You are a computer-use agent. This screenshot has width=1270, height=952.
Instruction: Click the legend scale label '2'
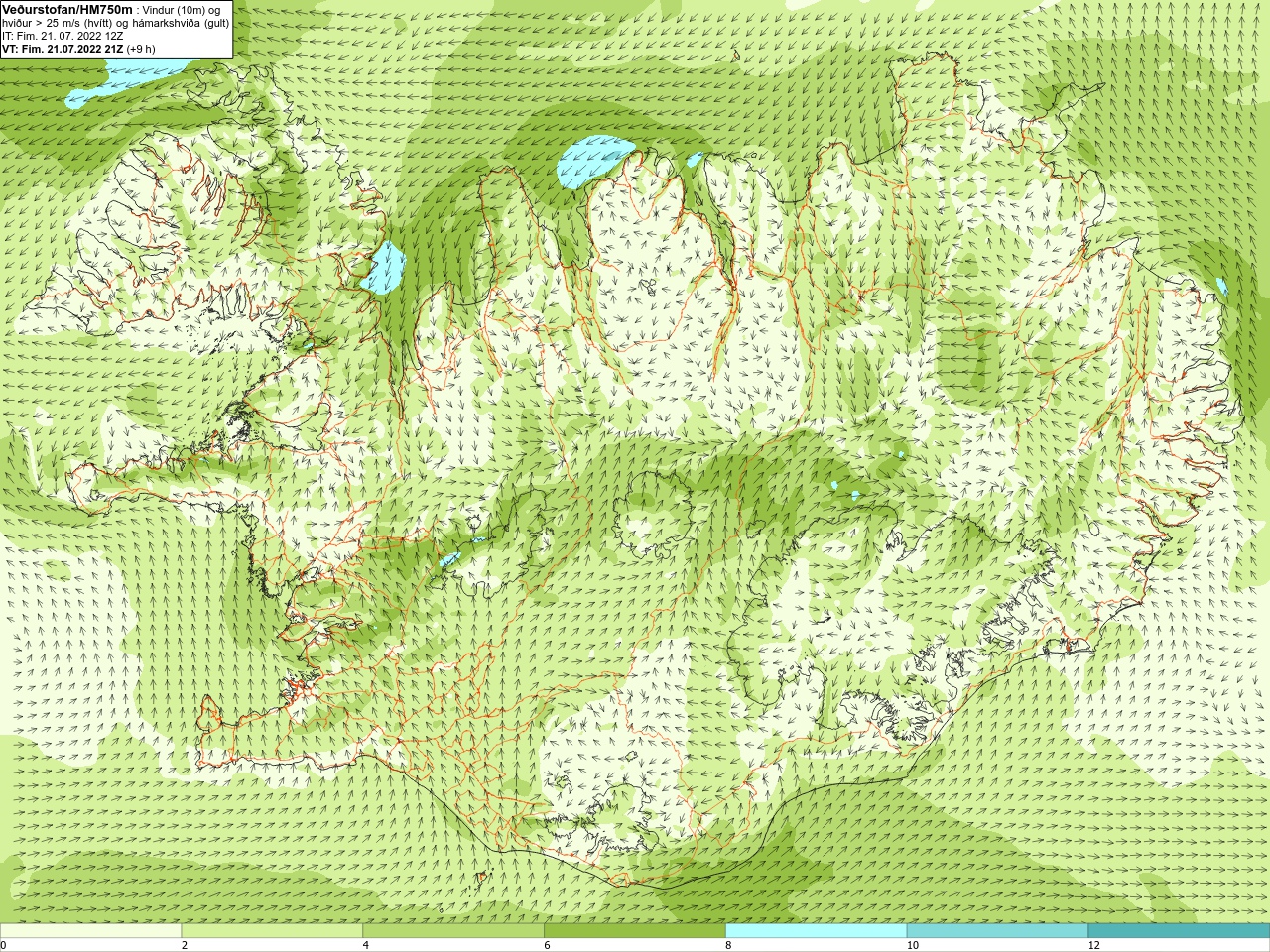(x=185, y=945)
